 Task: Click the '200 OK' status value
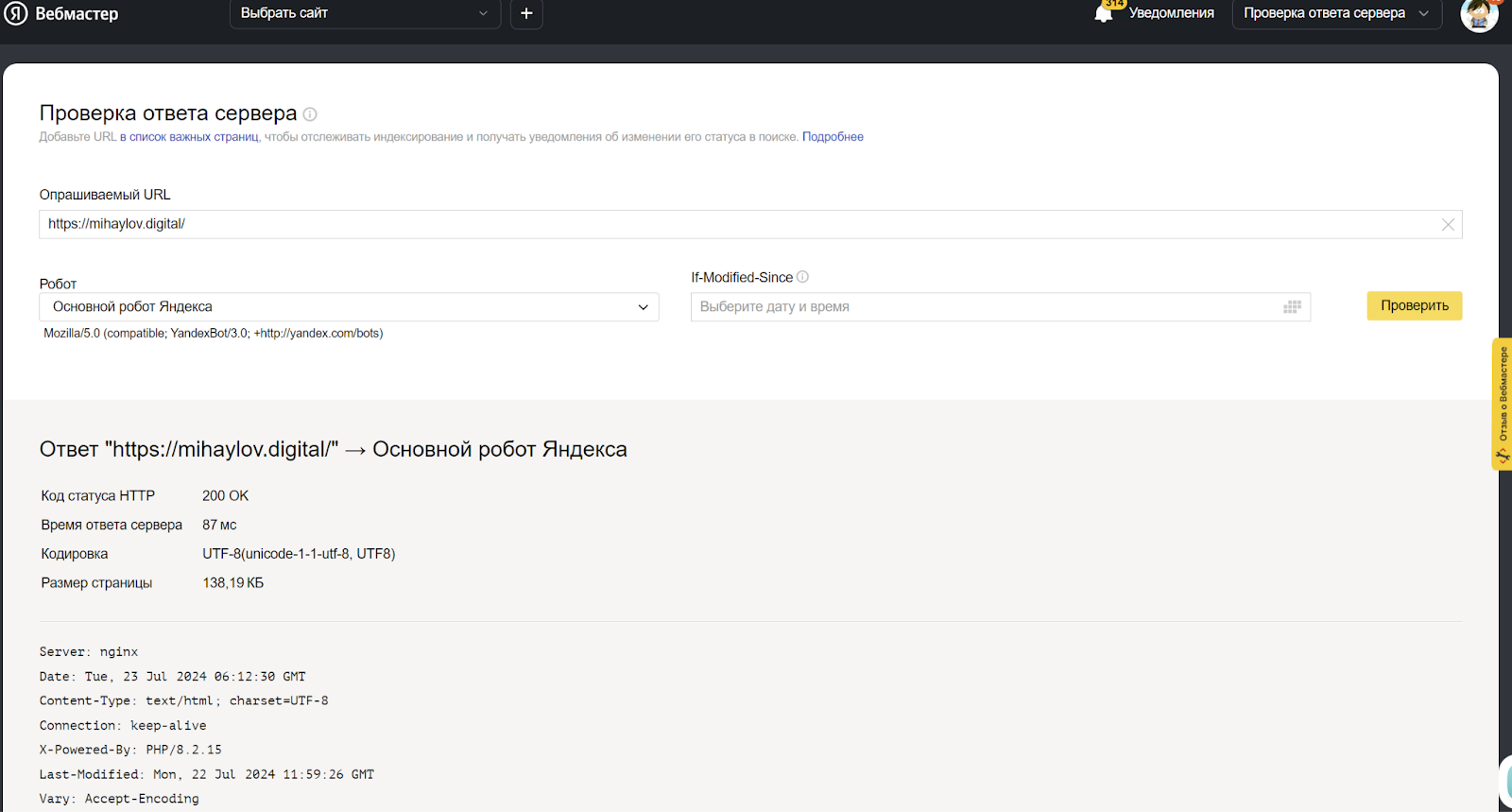point(225,495)
